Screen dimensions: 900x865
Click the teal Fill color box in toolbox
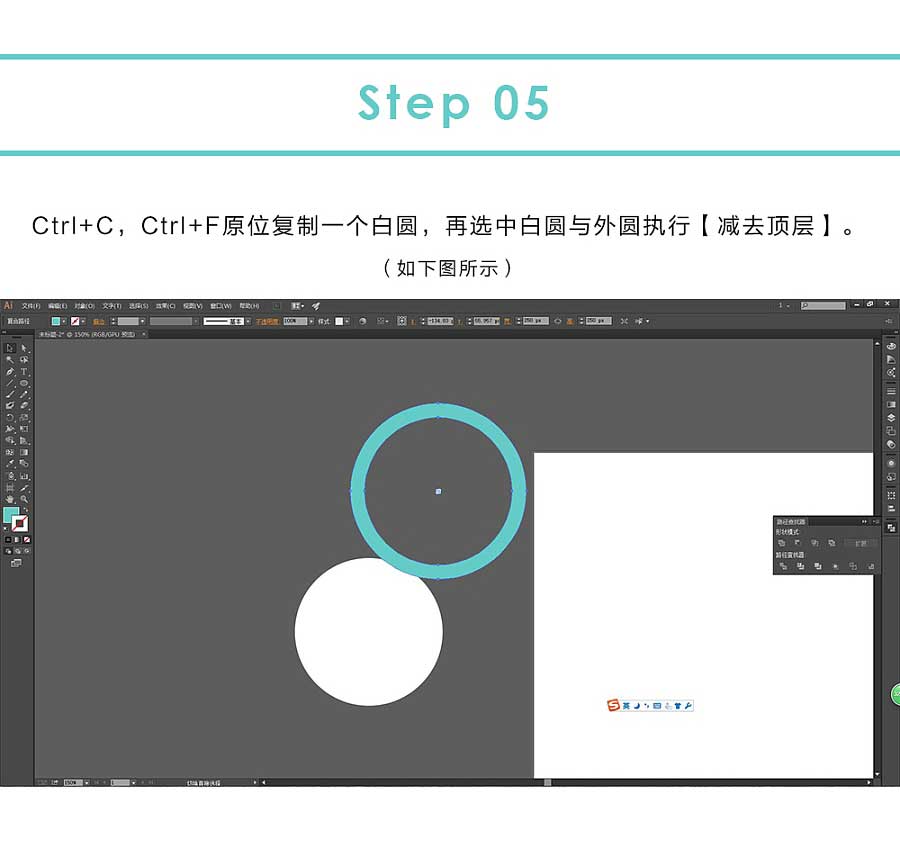pyautogui.click(x=10, y=514)
